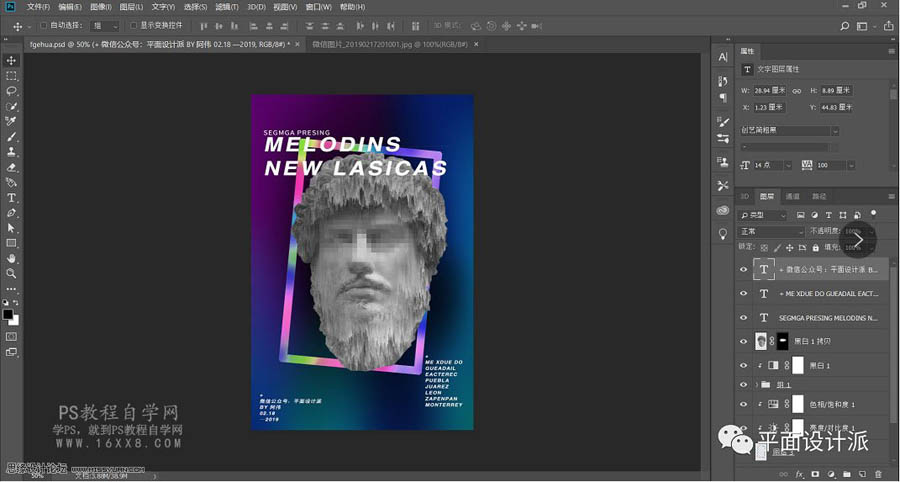Open the 滤镜(T) menu
This screenshot has height=482, width=900.
pyautogui.click(x=227, y=7)
